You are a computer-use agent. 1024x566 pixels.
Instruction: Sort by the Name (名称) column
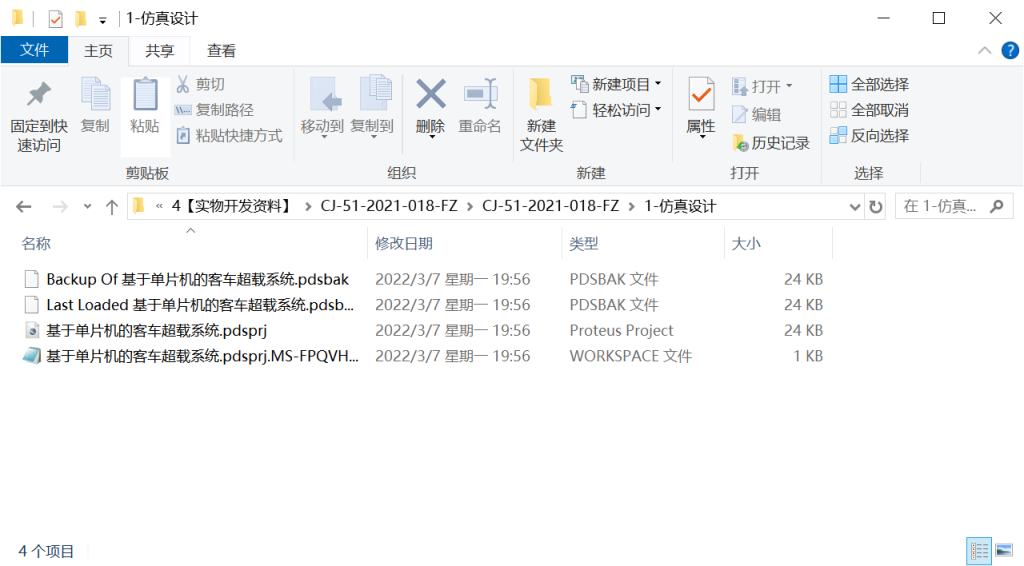[x=36, y=244]
